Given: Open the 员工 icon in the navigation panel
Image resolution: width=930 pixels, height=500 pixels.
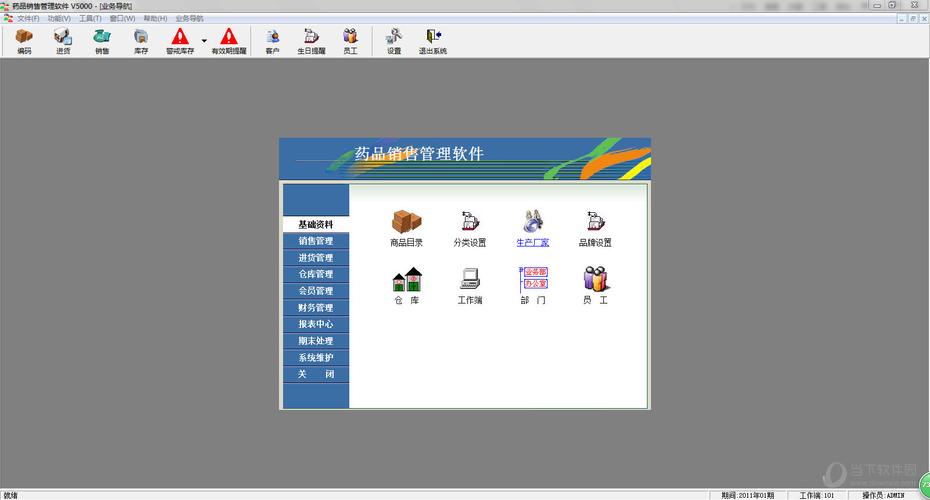Looking at the screenshot, I should (595, 286).
